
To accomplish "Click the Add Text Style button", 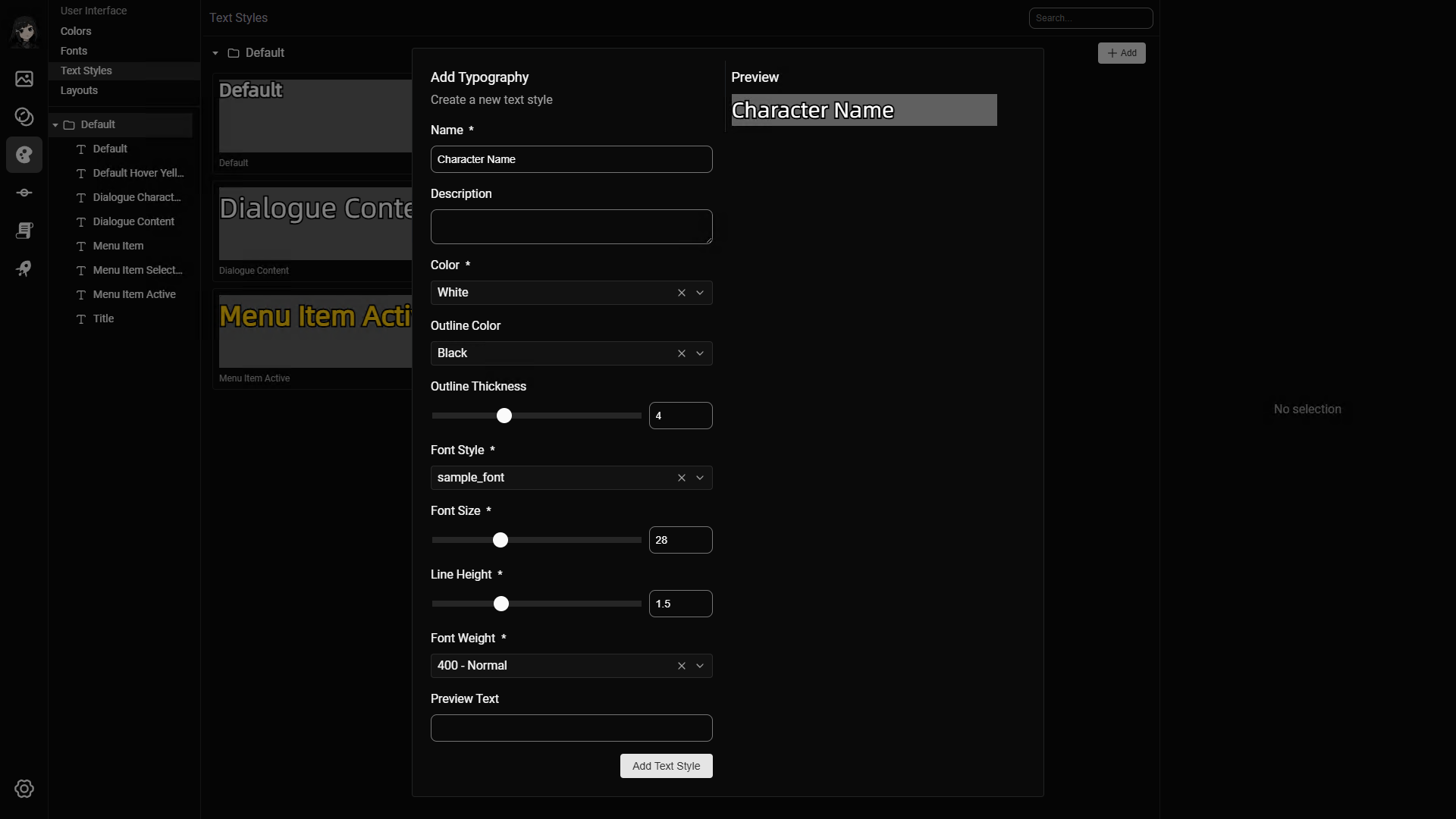I will (x=666, y=766).
